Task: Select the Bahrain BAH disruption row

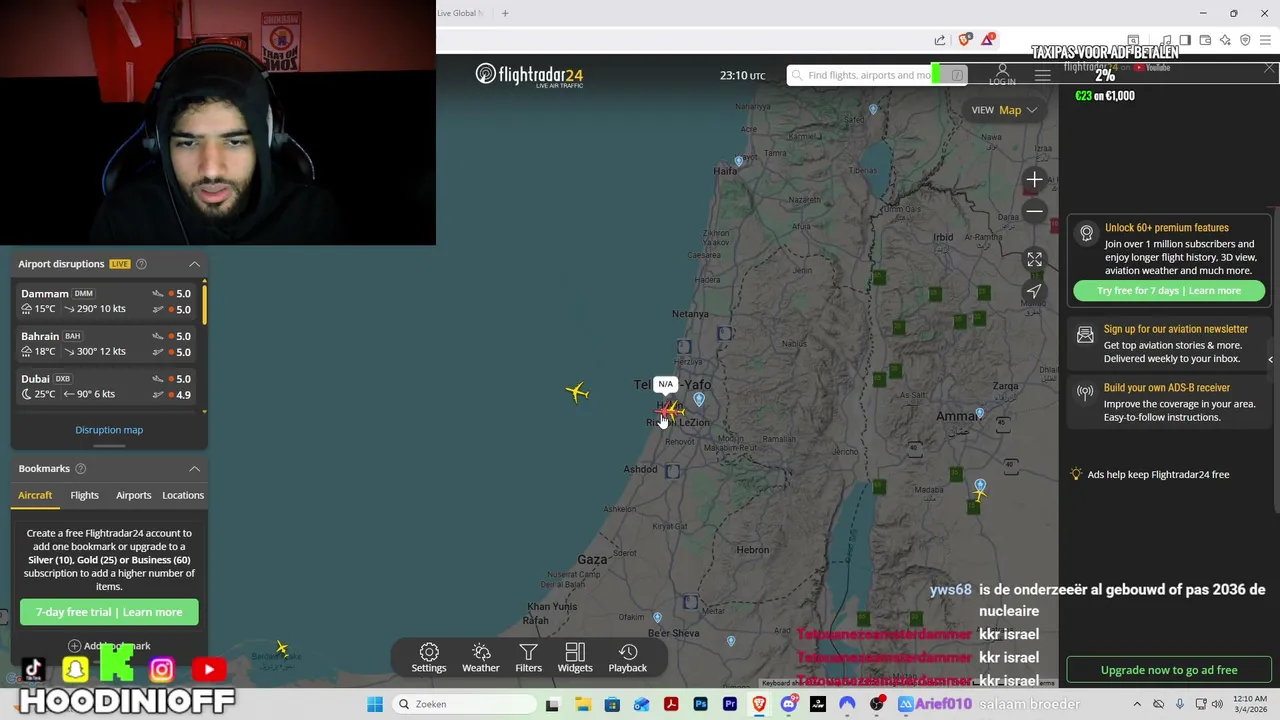Action: (107, 344)
